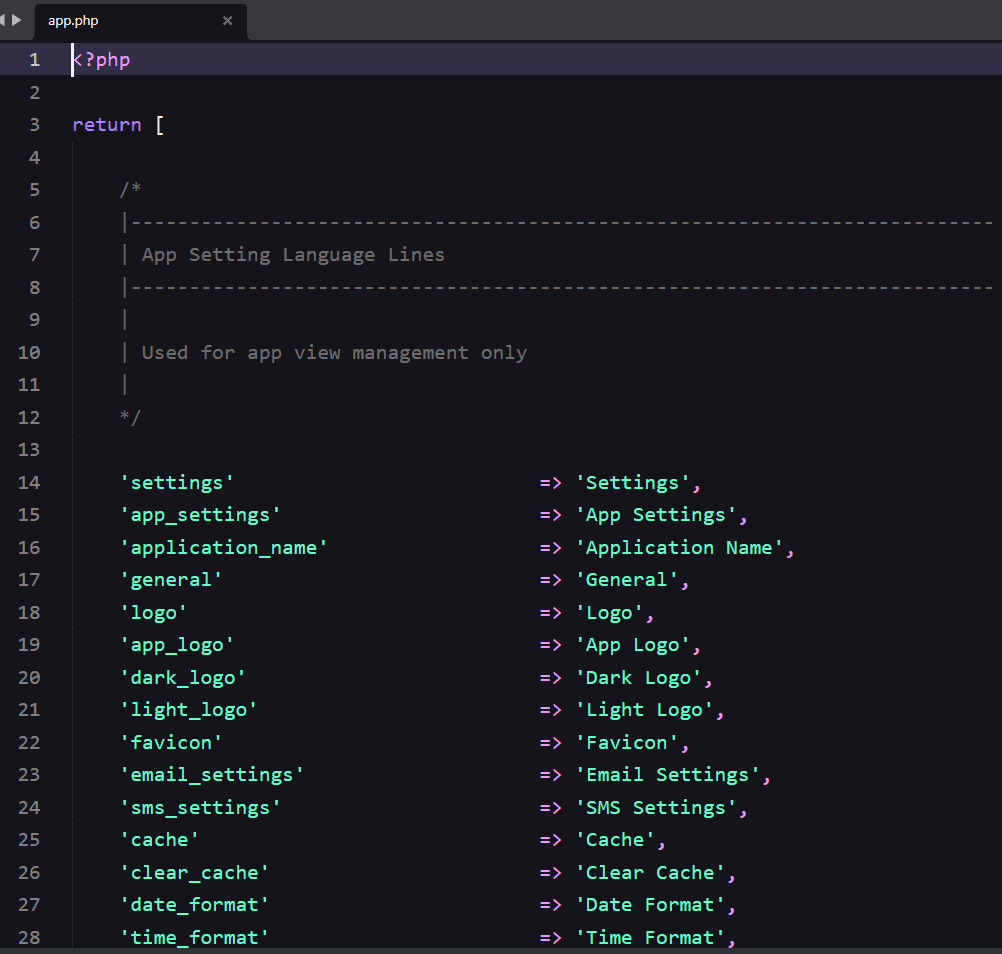The image size is (1002, 954).
Task: Close the app.php tab
Action: tap(227, 21)
